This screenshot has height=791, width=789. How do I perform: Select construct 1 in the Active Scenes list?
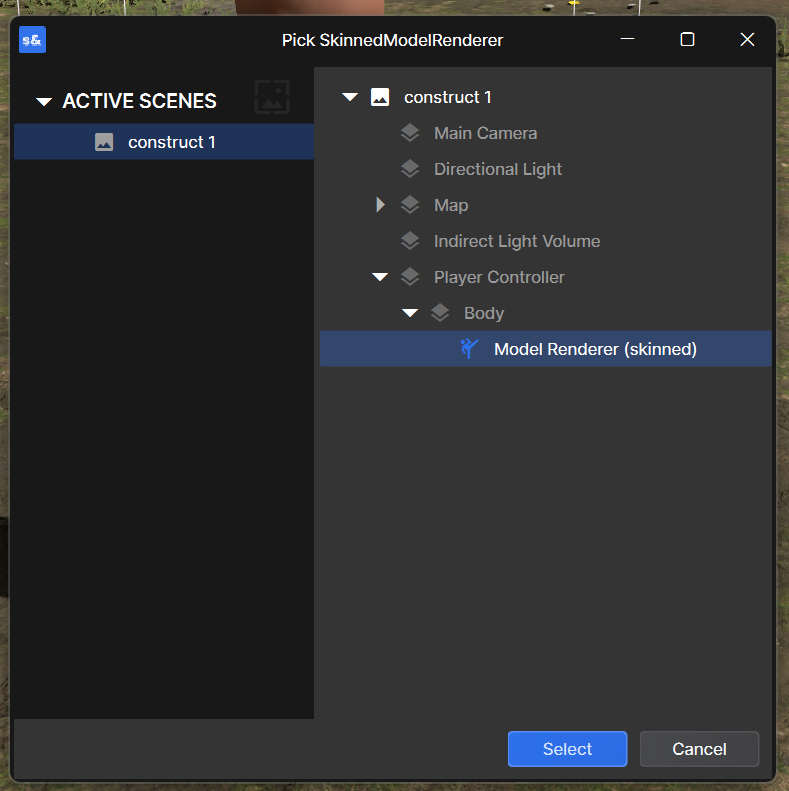pos(164,142)
